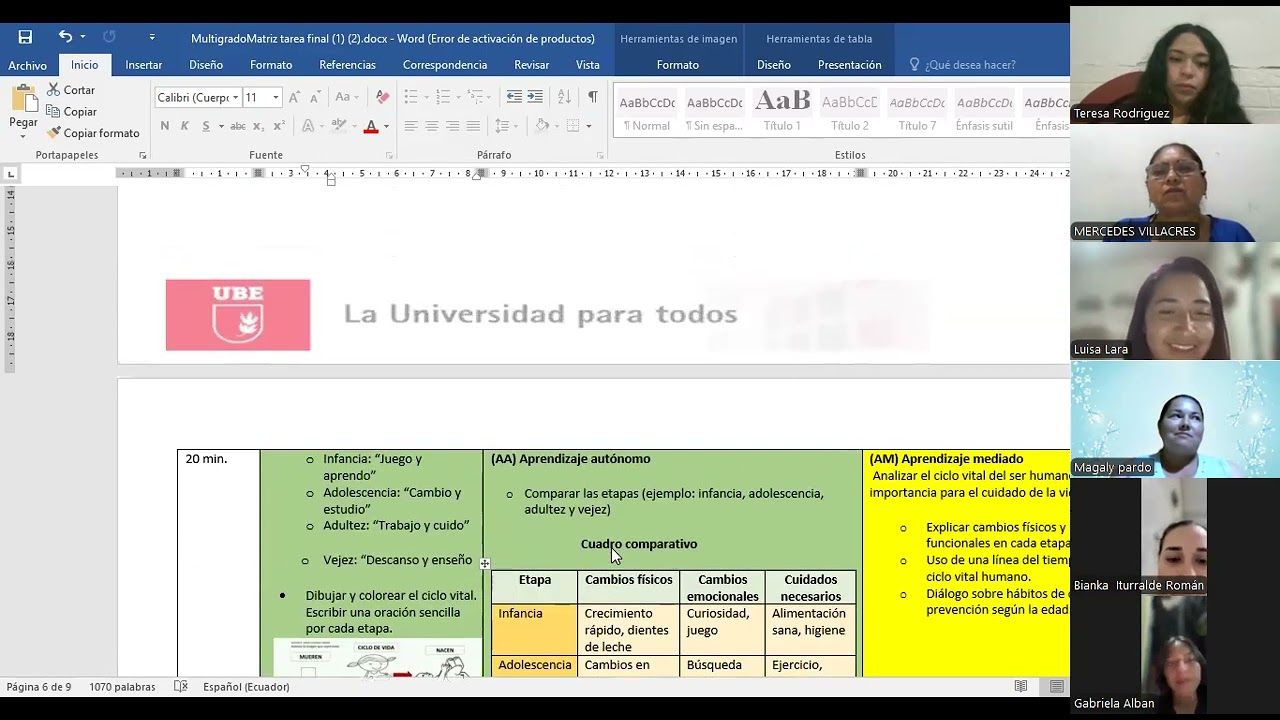Screen dimensions: 1280x720
Task: Decrease paragraph indent
Action: pyautogui.click(x=514, y=97)
